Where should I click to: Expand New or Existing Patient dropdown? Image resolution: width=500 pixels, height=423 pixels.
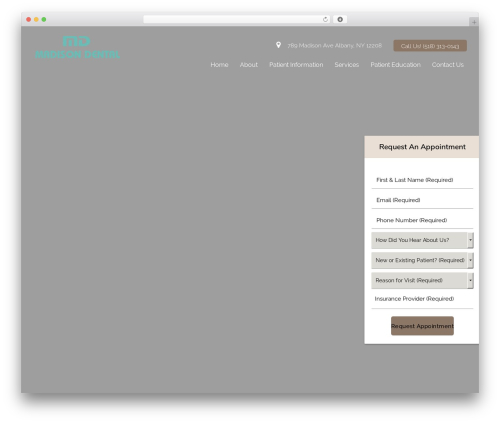(x=422, y=260)
